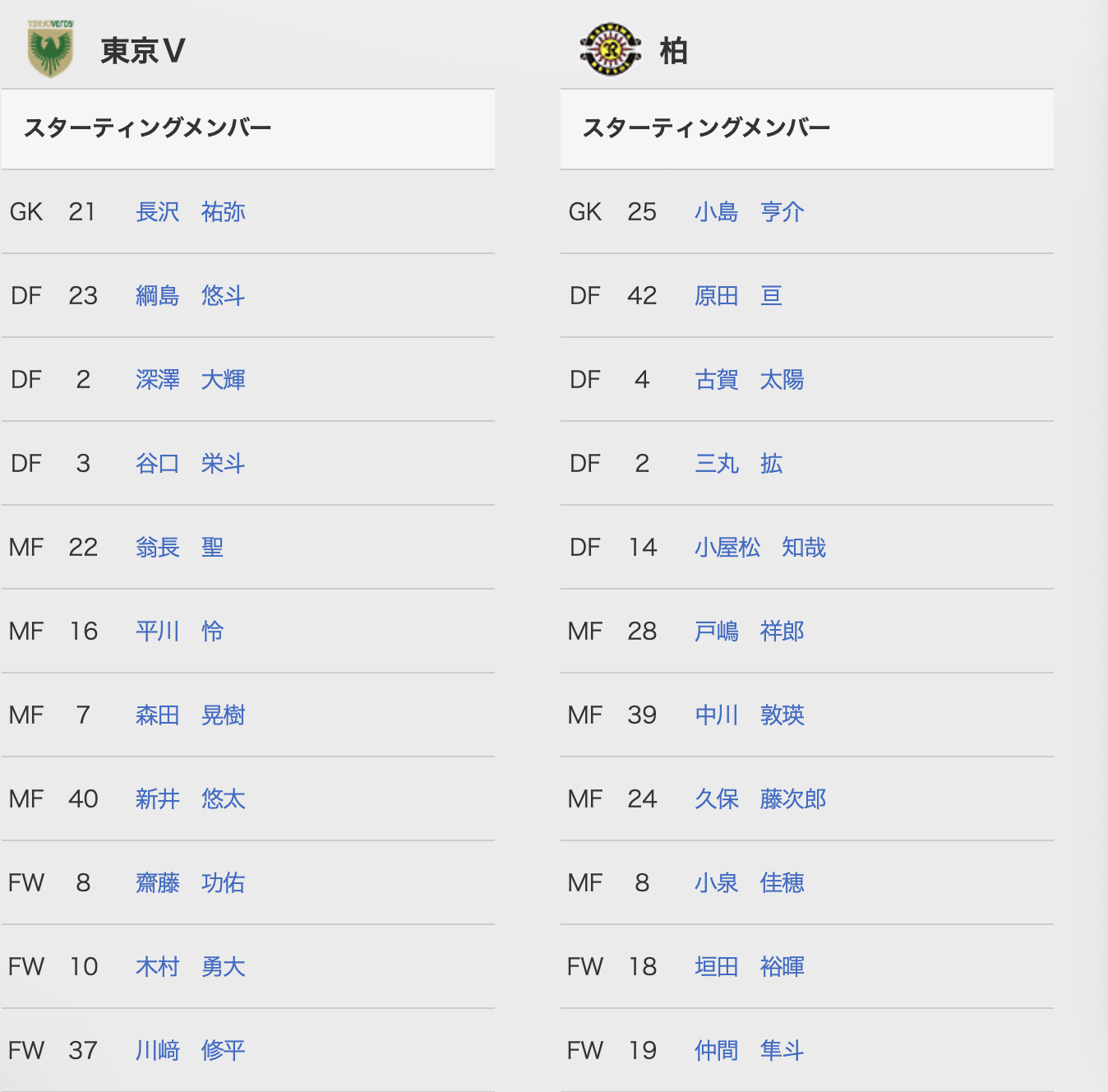1108x1092 pixels.
Task: Open player link 川﨑 修平
Action: (191, 1051)
